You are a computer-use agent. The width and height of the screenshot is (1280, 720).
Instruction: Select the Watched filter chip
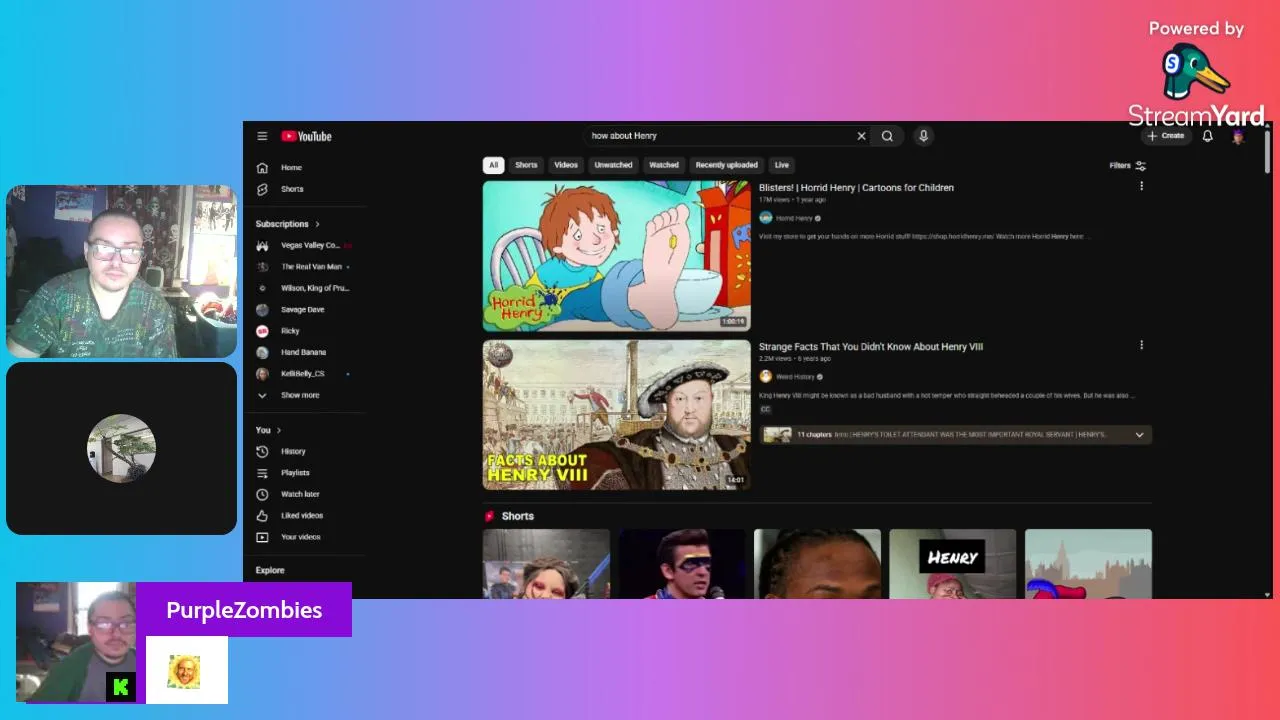(x=664, y=165)
